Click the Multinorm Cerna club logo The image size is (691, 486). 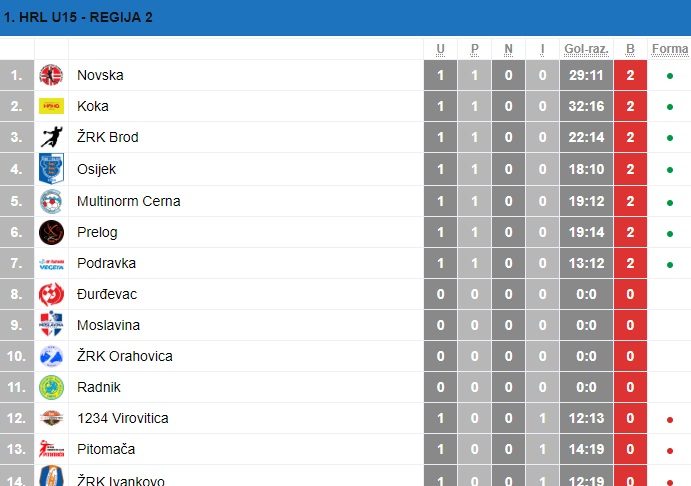coord(51,201)
